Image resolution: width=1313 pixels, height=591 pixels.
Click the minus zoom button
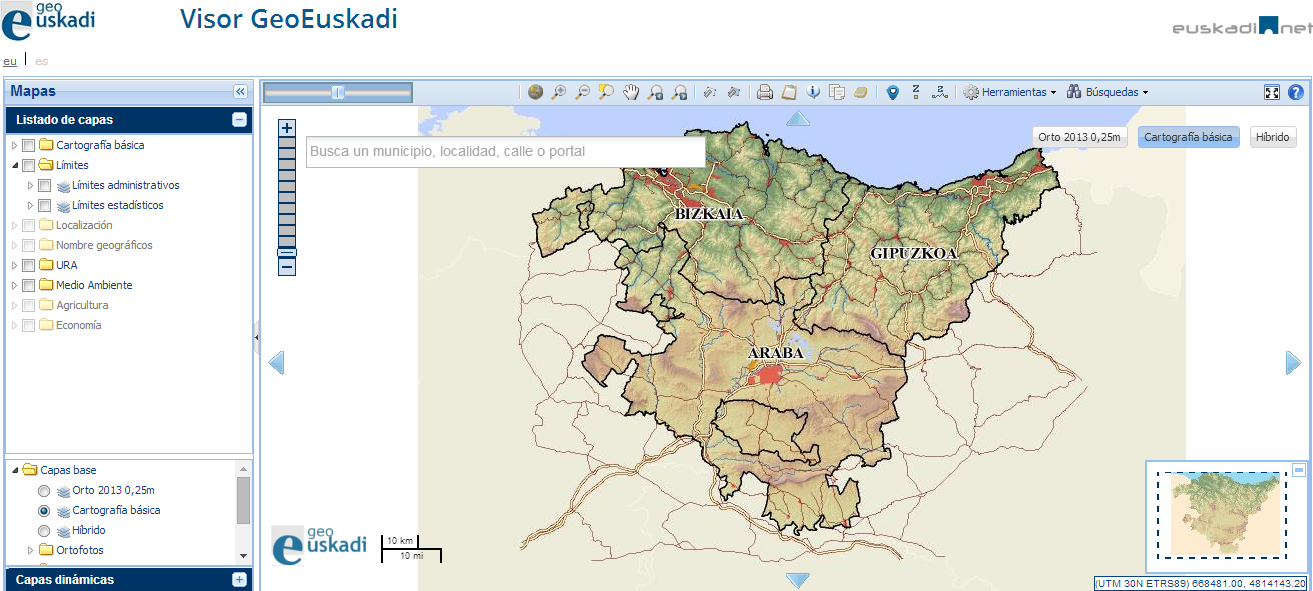click(x=287, y=267)
